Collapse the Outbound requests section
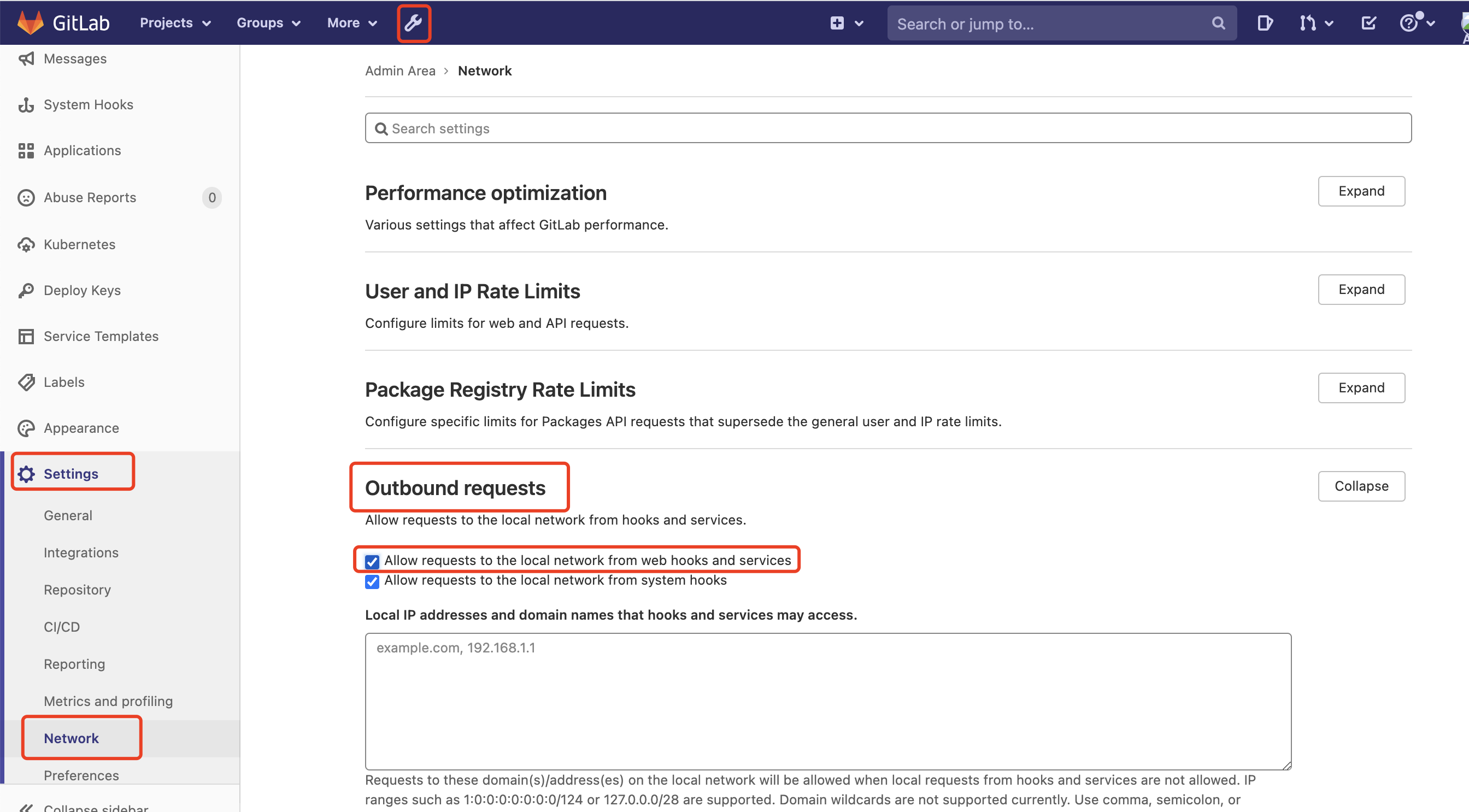The image size is (1469, 812). pyautogui.click(x=1361, y=486)
